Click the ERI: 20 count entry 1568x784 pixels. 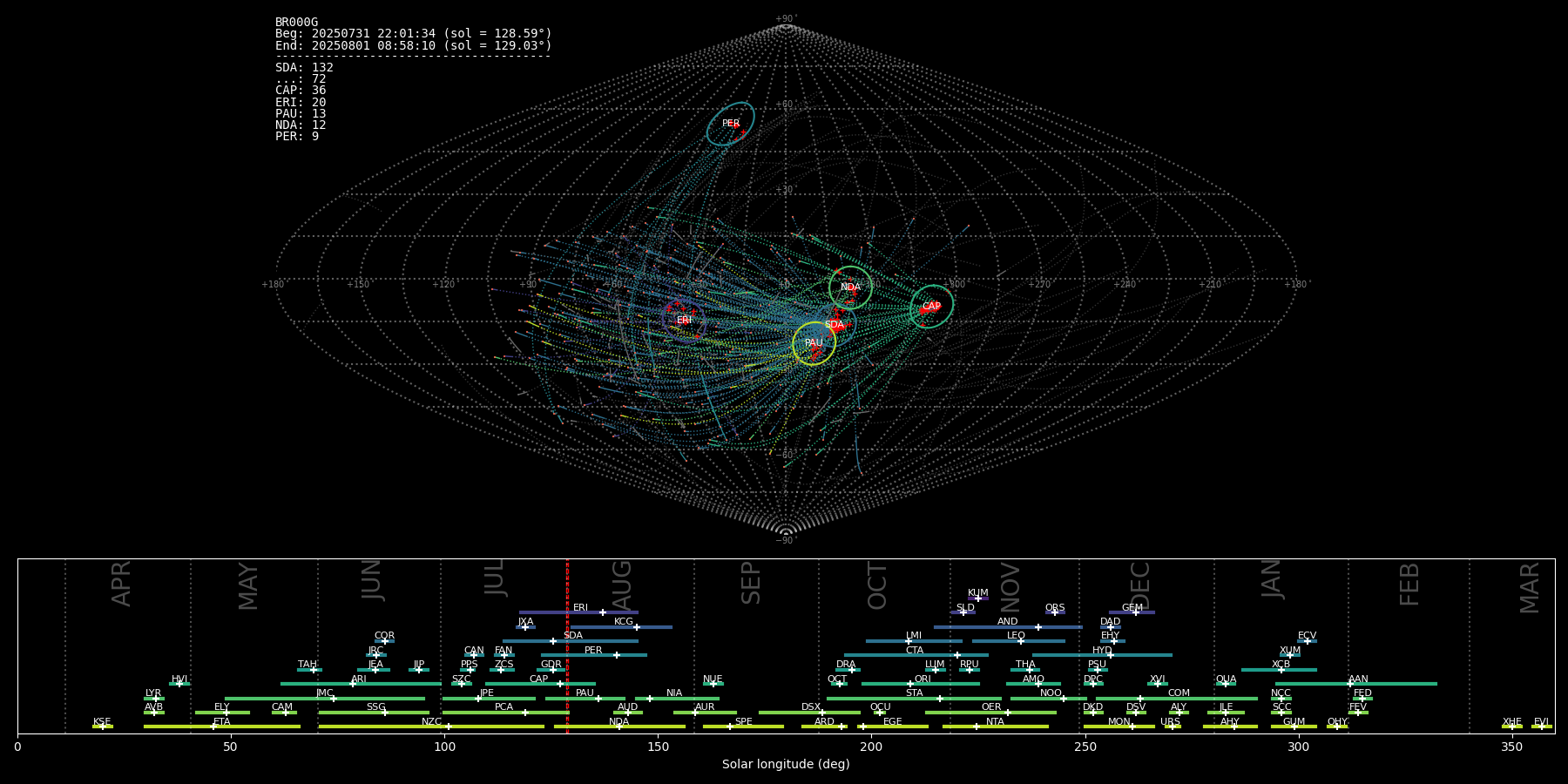point(301,103)
